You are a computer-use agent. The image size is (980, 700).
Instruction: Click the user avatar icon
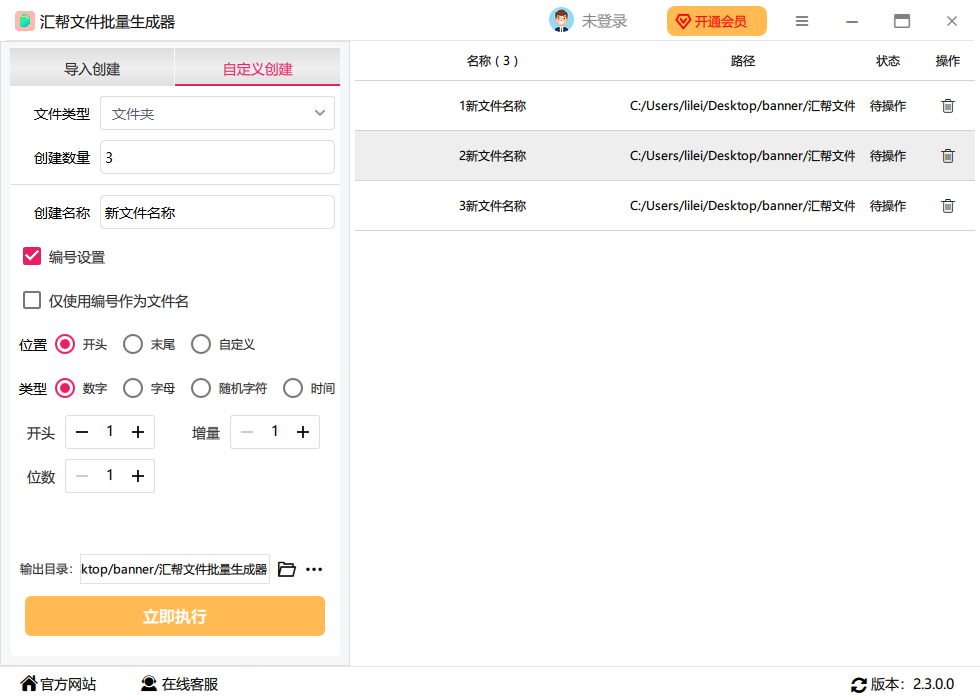pos(560,19)
